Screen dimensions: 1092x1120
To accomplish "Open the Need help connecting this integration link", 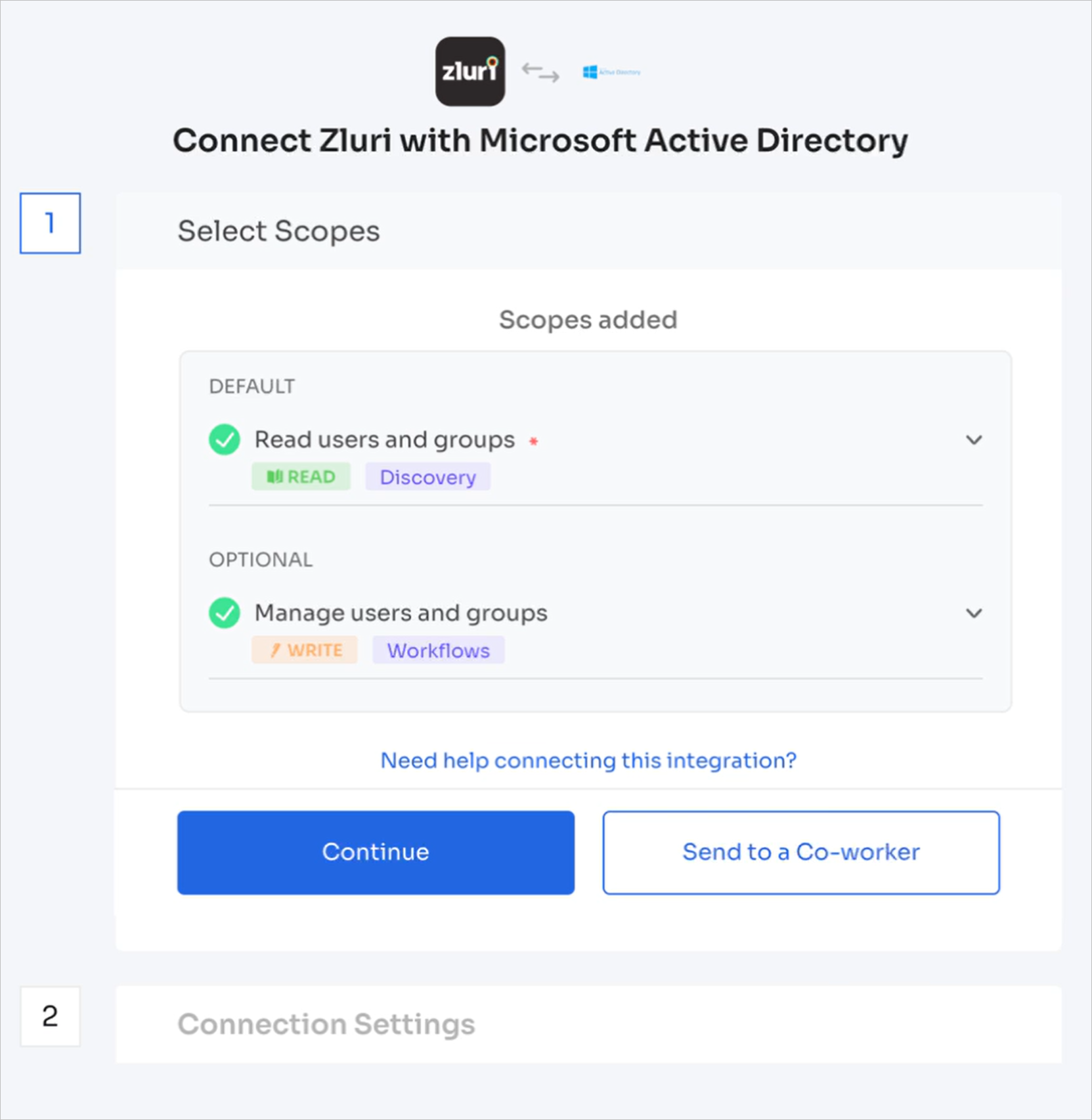I will point(588,760).
